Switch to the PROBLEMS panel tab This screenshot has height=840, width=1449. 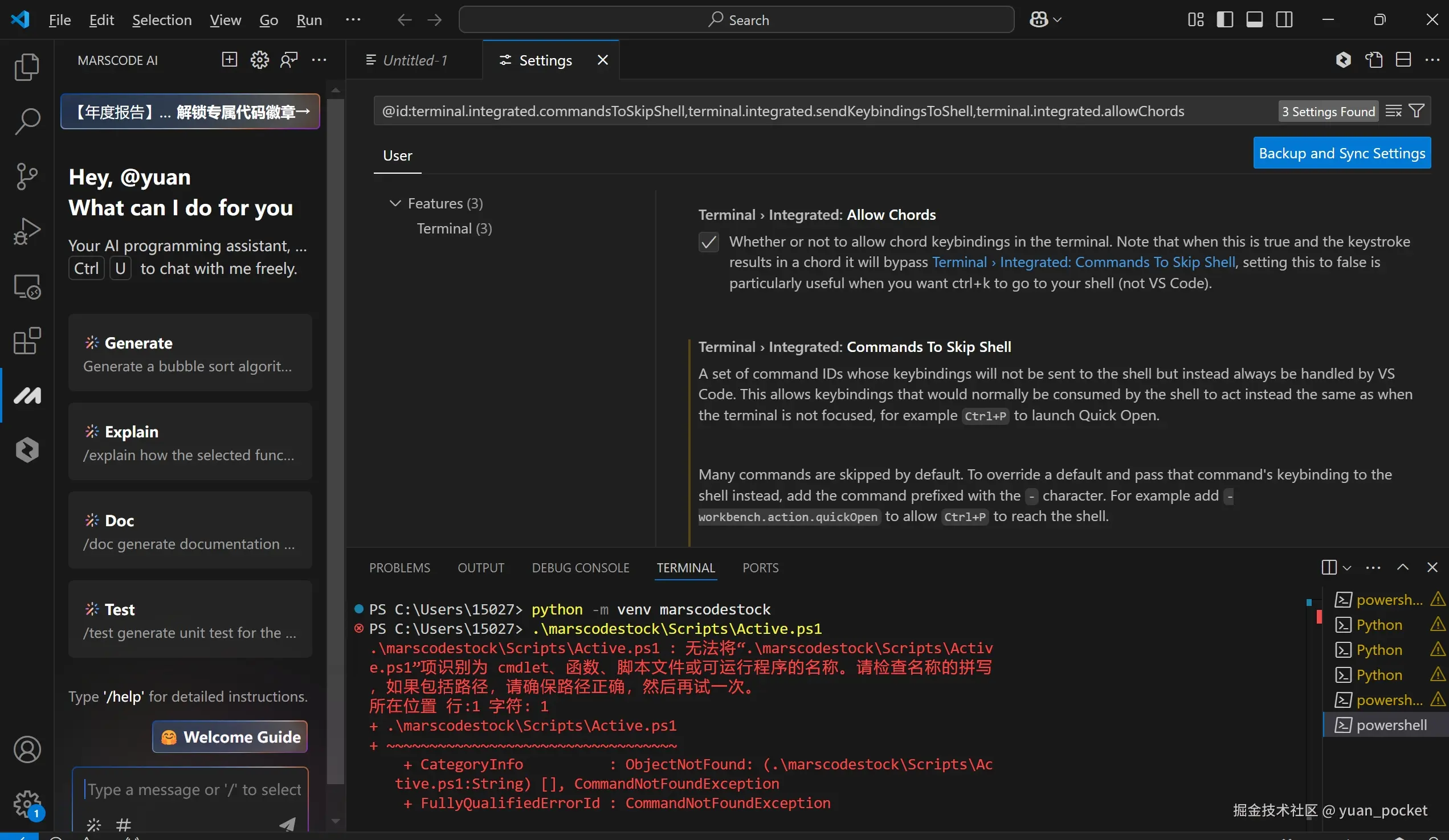(x=399, y=568)
